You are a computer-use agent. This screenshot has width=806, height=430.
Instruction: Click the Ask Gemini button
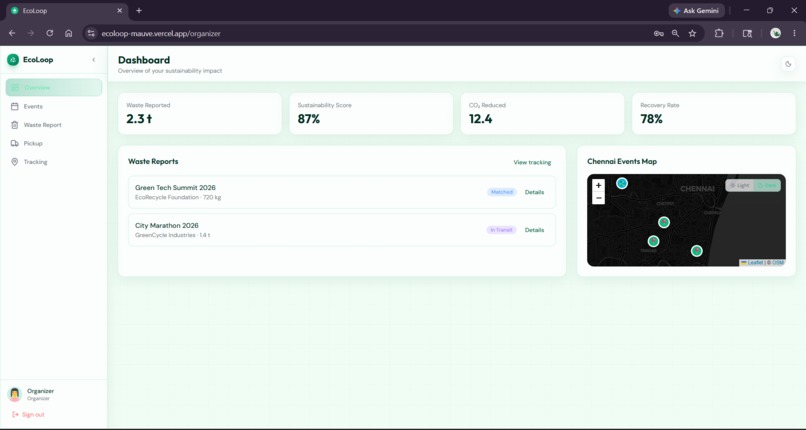point(697,10)
